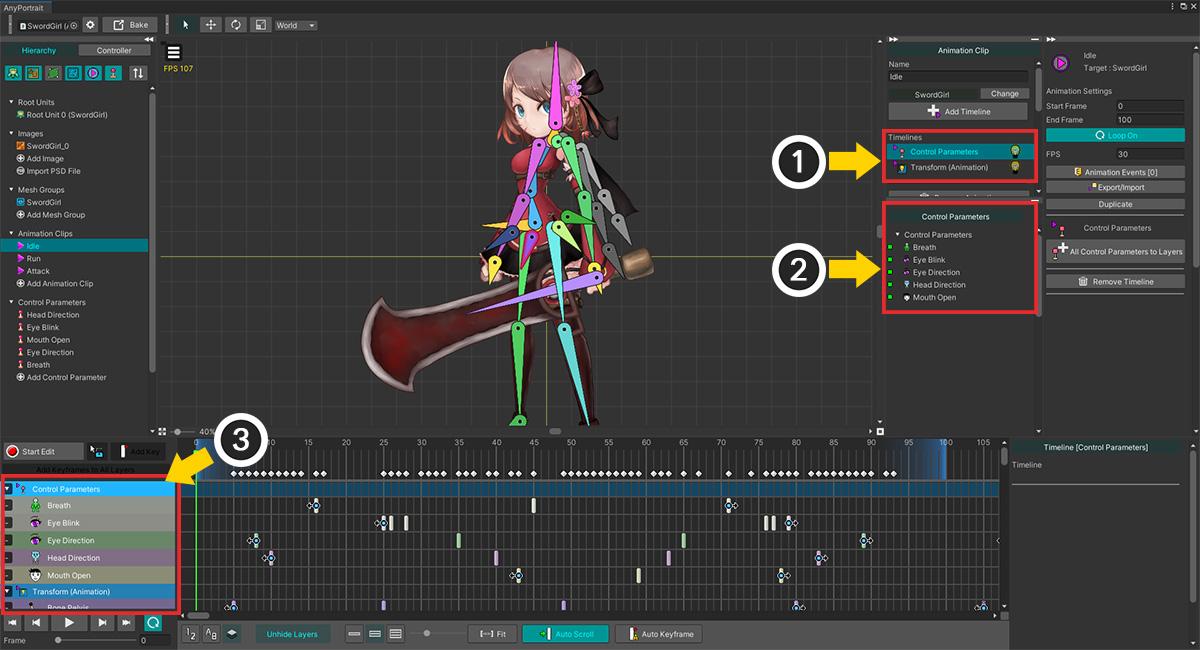Image resolution: width=1200 pixels, height=650 pixels.
Task: Collapse the Control Parameters list expander
Action: point(897,235)
